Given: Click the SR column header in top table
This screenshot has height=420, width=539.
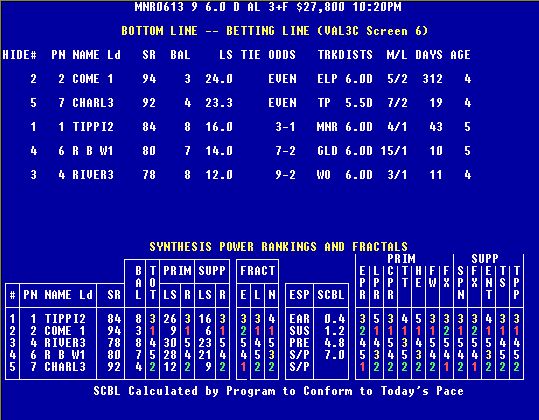Looking at the screenshot, I should pos(149,55).
